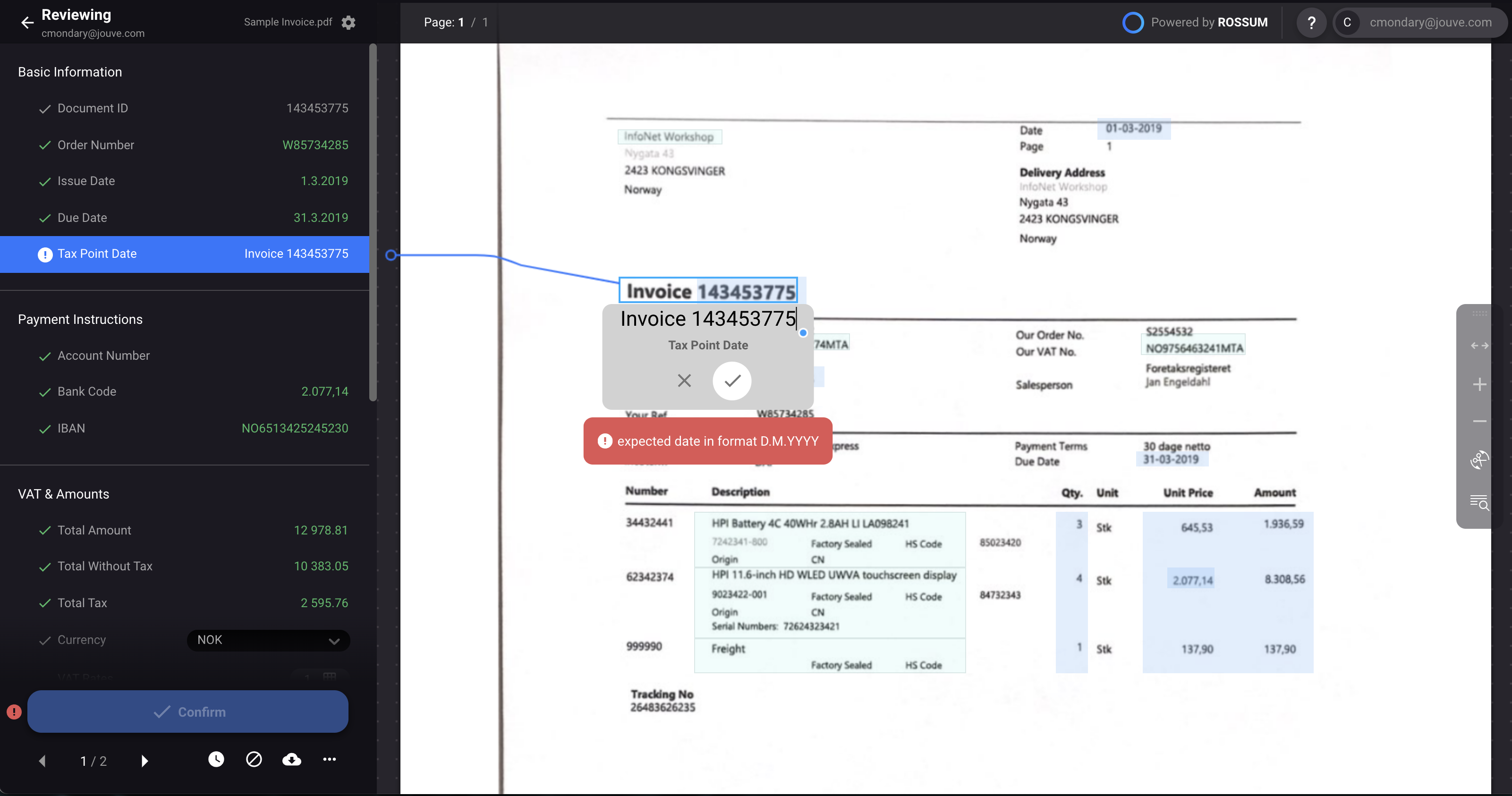Select the Issue Date field row
The height and width of the screenshot is (796, 1512).
184,181
